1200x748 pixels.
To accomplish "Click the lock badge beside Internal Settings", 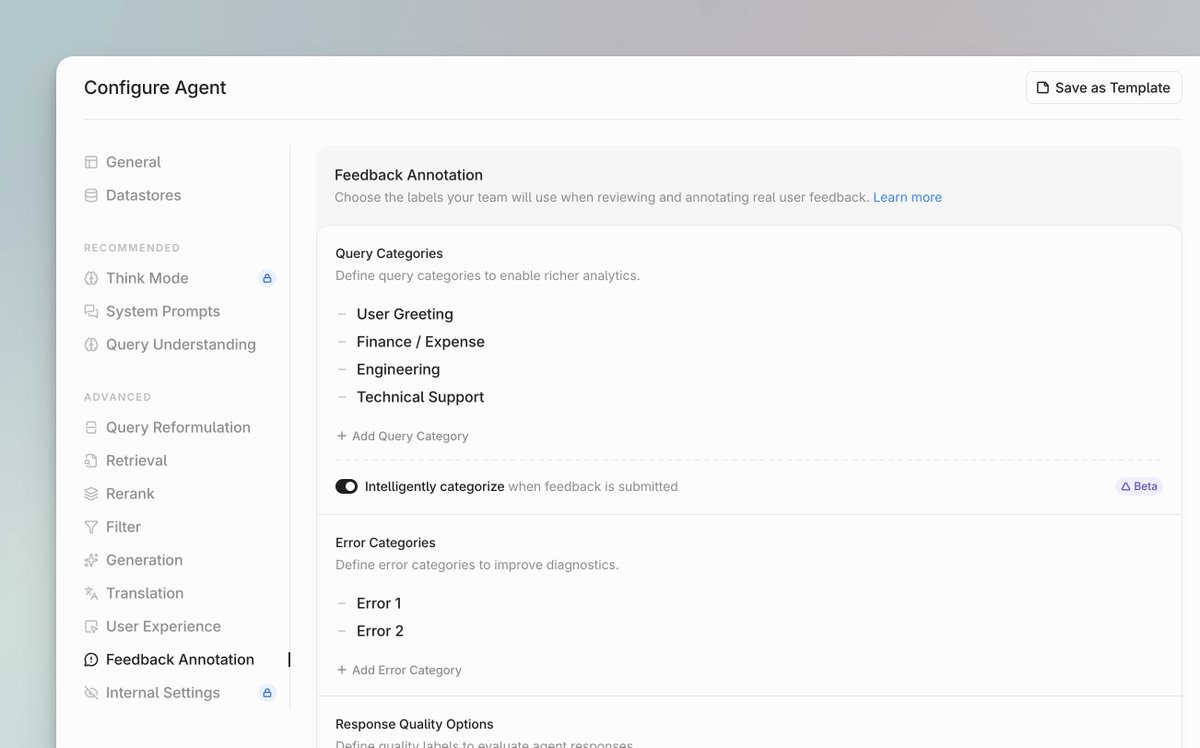I will tap(266, 692).
